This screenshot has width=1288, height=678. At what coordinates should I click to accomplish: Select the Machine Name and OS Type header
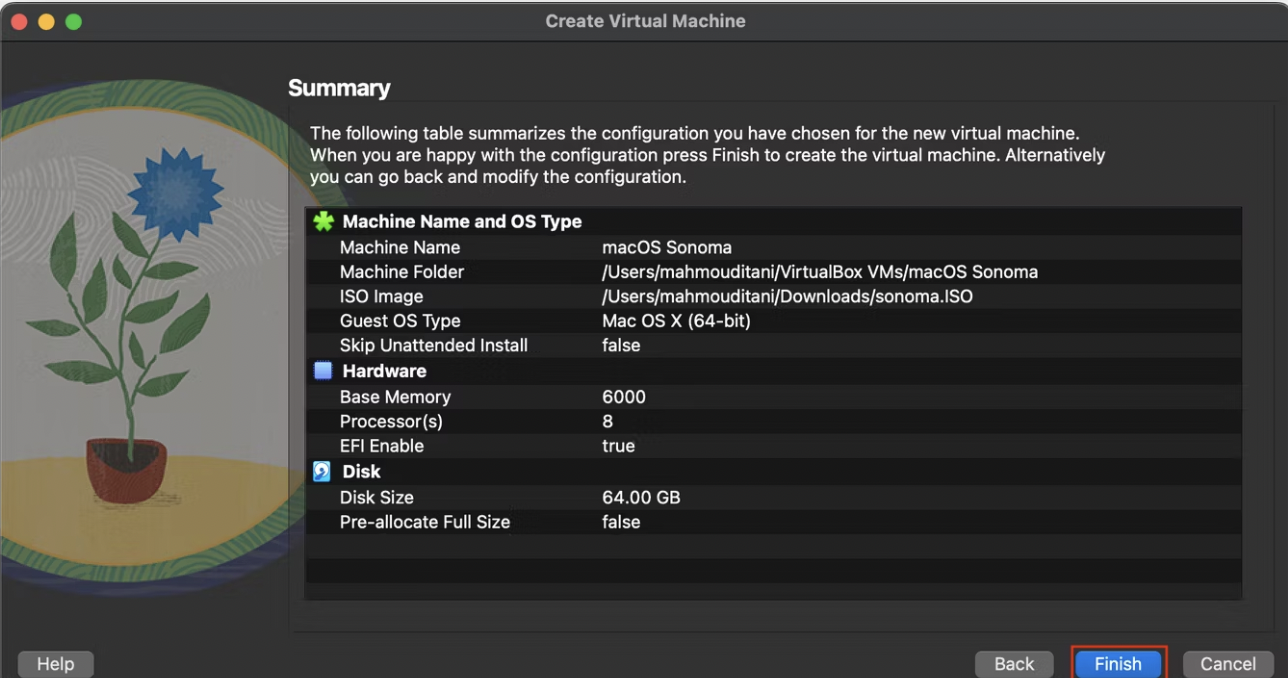(x=462, y=222)
